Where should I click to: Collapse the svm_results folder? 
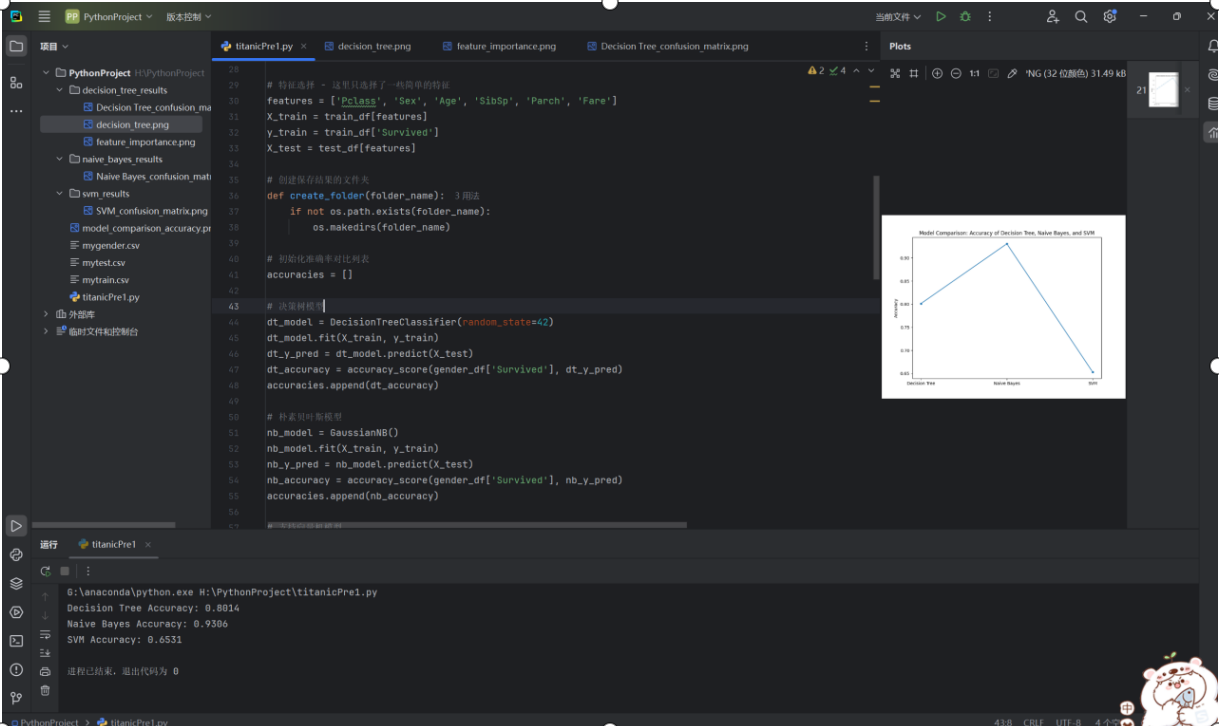pos(60,194)
